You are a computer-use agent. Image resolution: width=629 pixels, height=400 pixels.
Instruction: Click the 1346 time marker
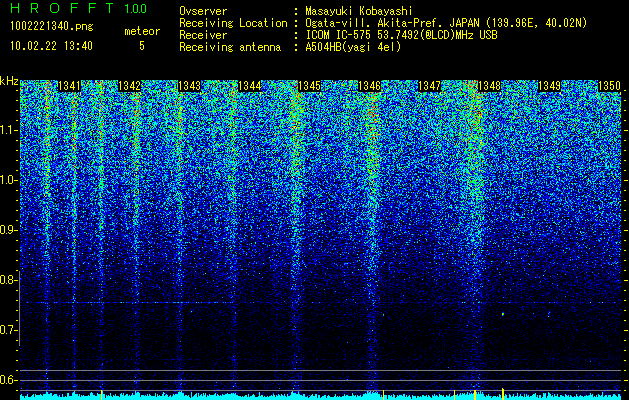point(369,86)
